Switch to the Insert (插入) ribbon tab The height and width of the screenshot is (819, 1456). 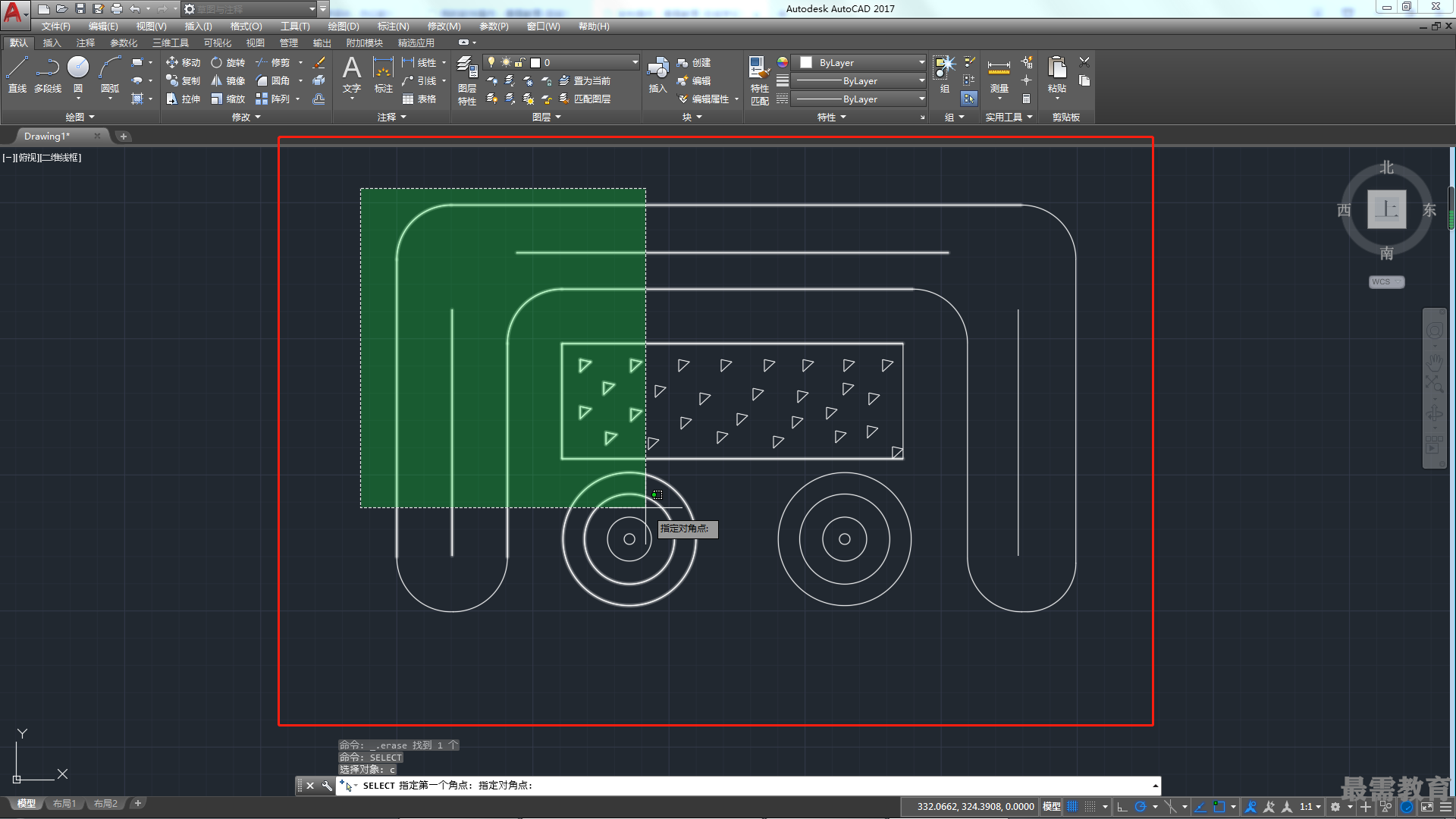(x=52, y=42)
